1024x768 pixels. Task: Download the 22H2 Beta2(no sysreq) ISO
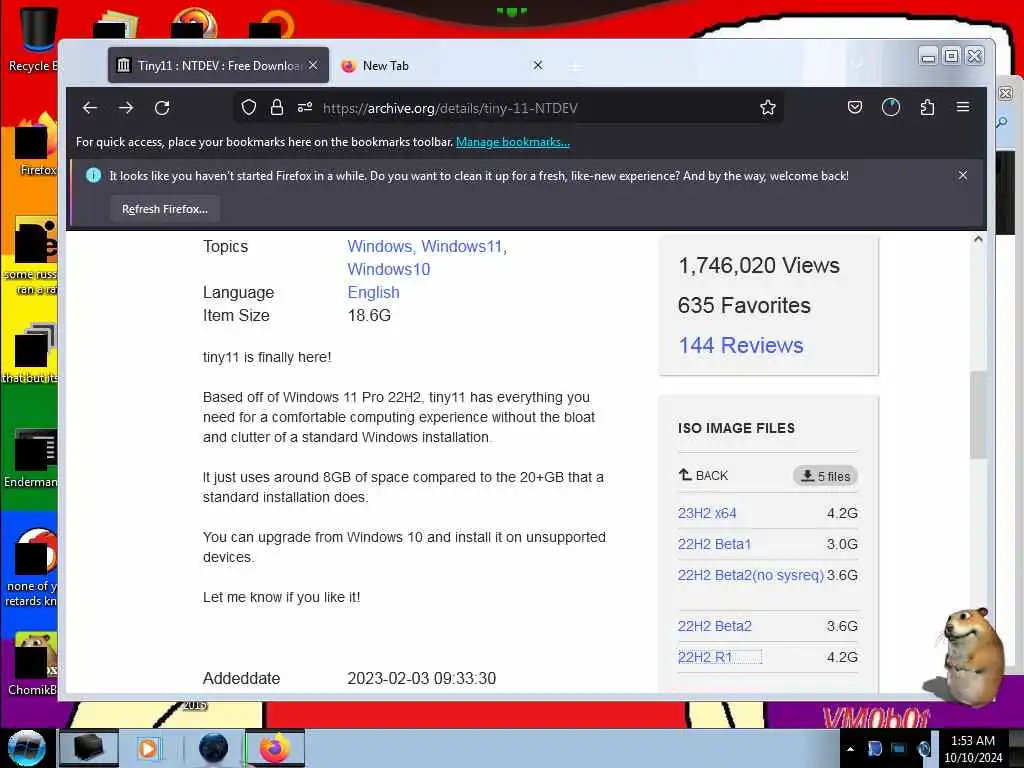[x=751, y=575]
